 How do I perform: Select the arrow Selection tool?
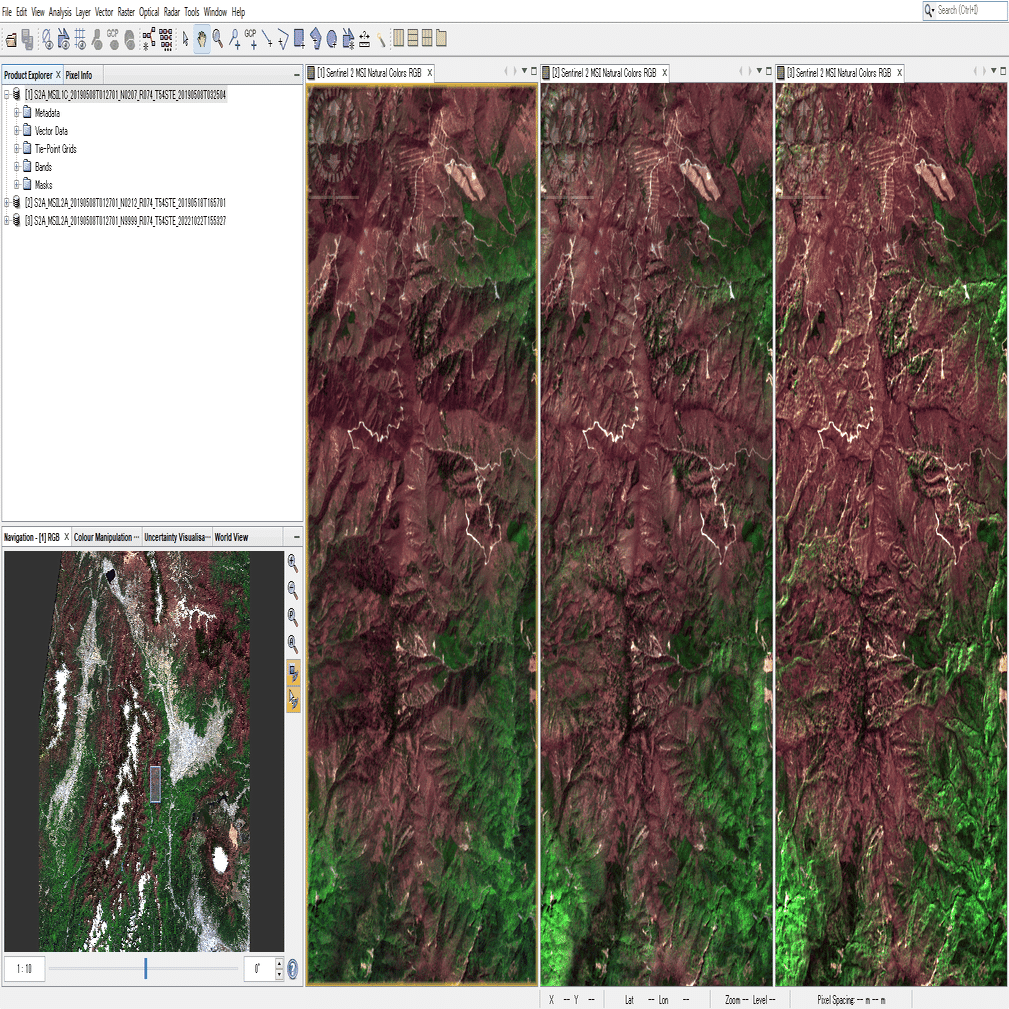(185, 40)
